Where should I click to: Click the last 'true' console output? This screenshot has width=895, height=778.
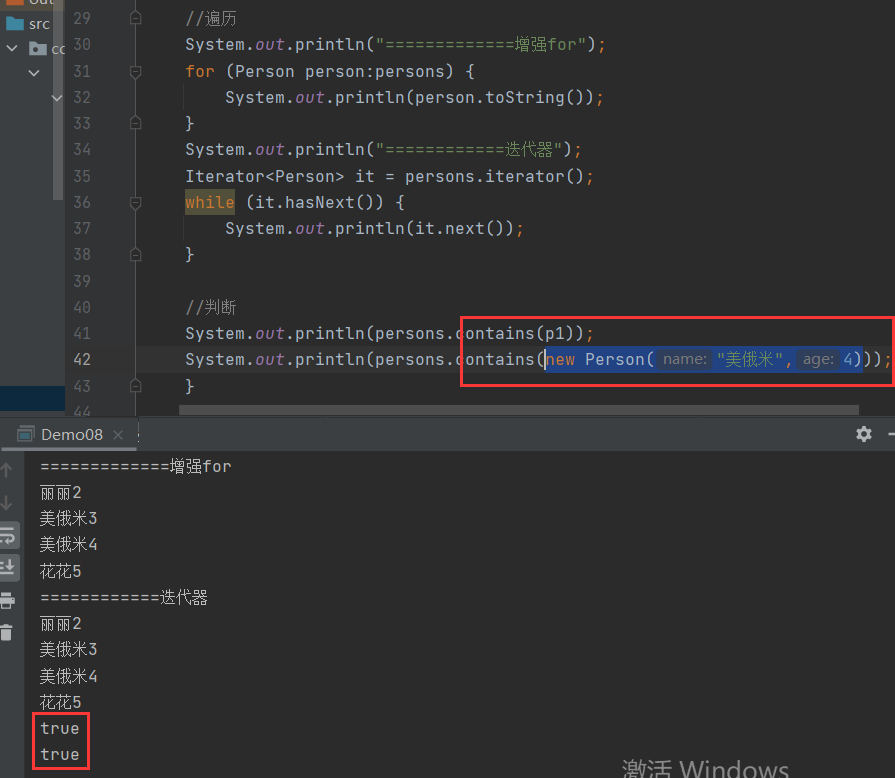(x=59, y=755)
